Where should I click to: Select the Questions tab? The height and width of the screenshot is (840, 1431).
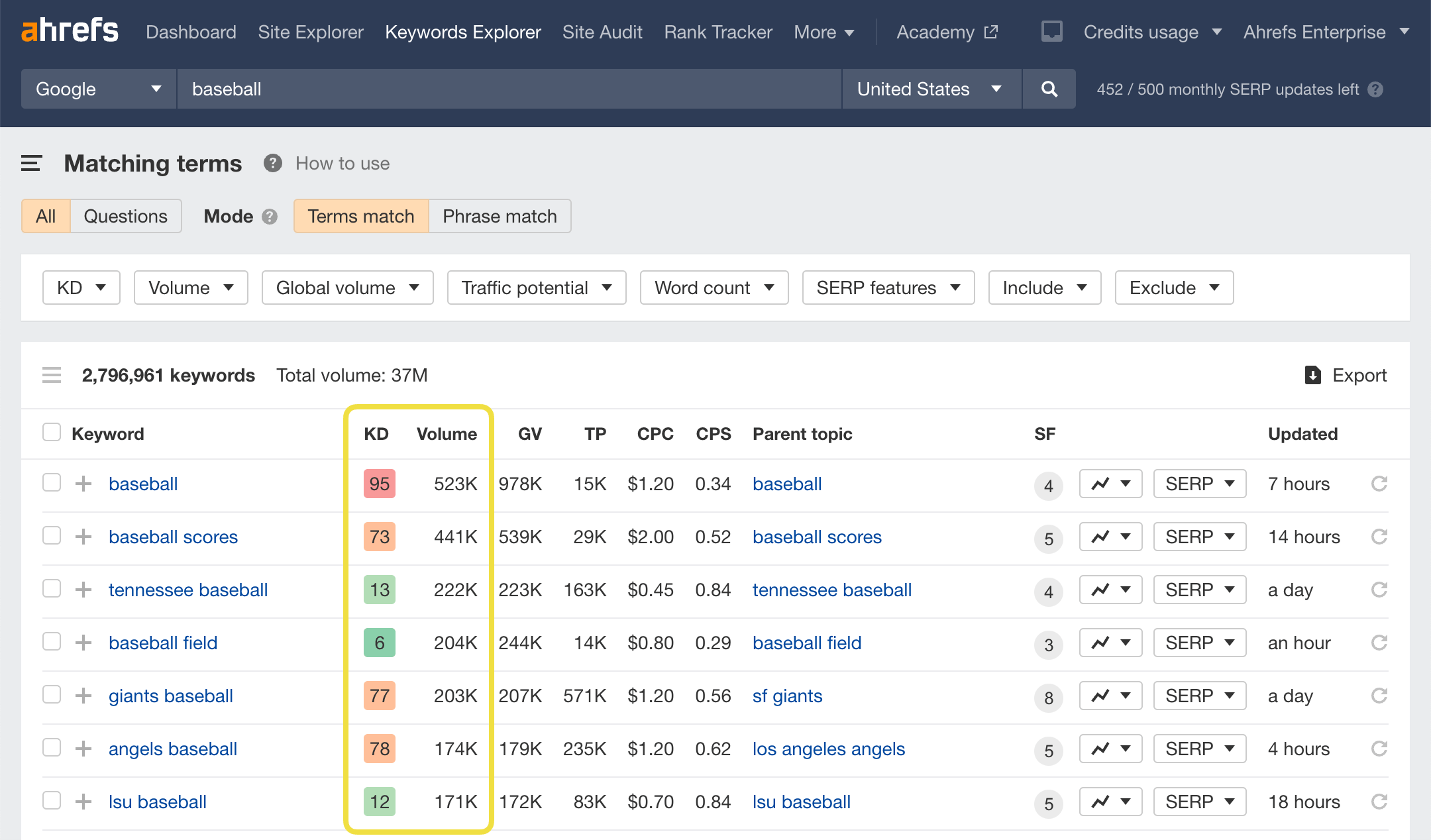pyautogui.click(x=125, y=216)
